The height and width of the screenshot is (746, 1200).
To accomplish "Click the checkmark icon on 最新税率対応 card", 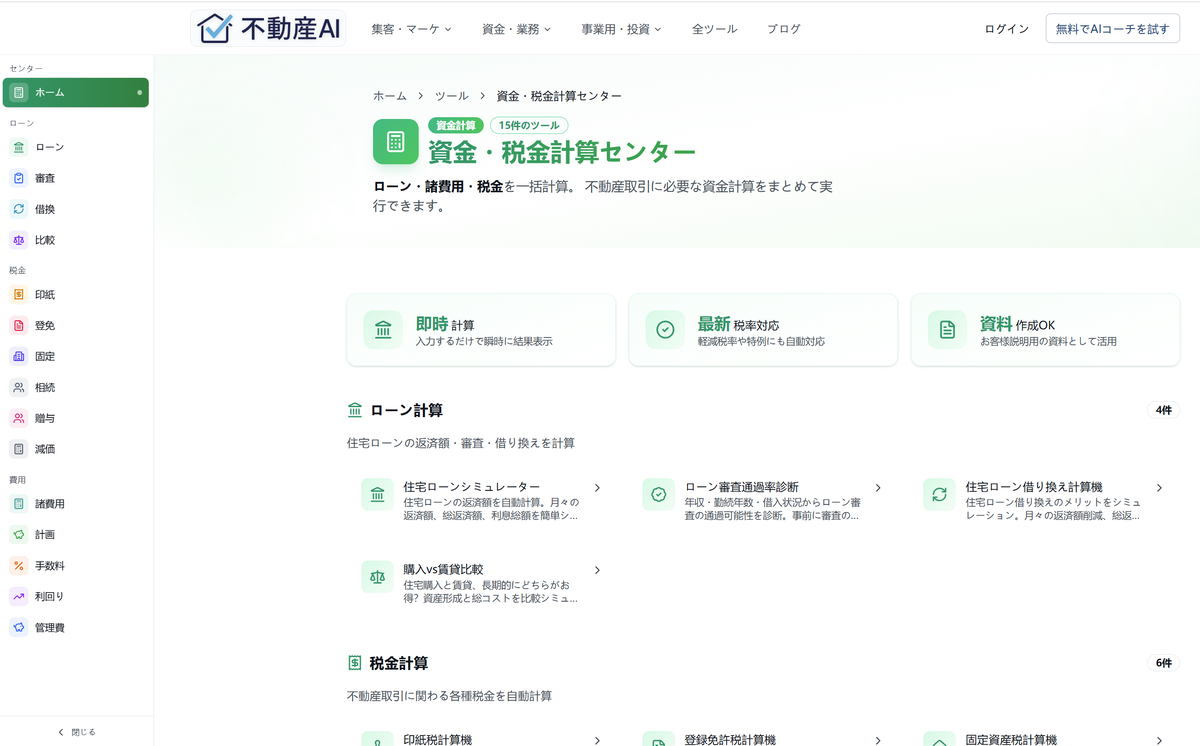I will 665,329.
